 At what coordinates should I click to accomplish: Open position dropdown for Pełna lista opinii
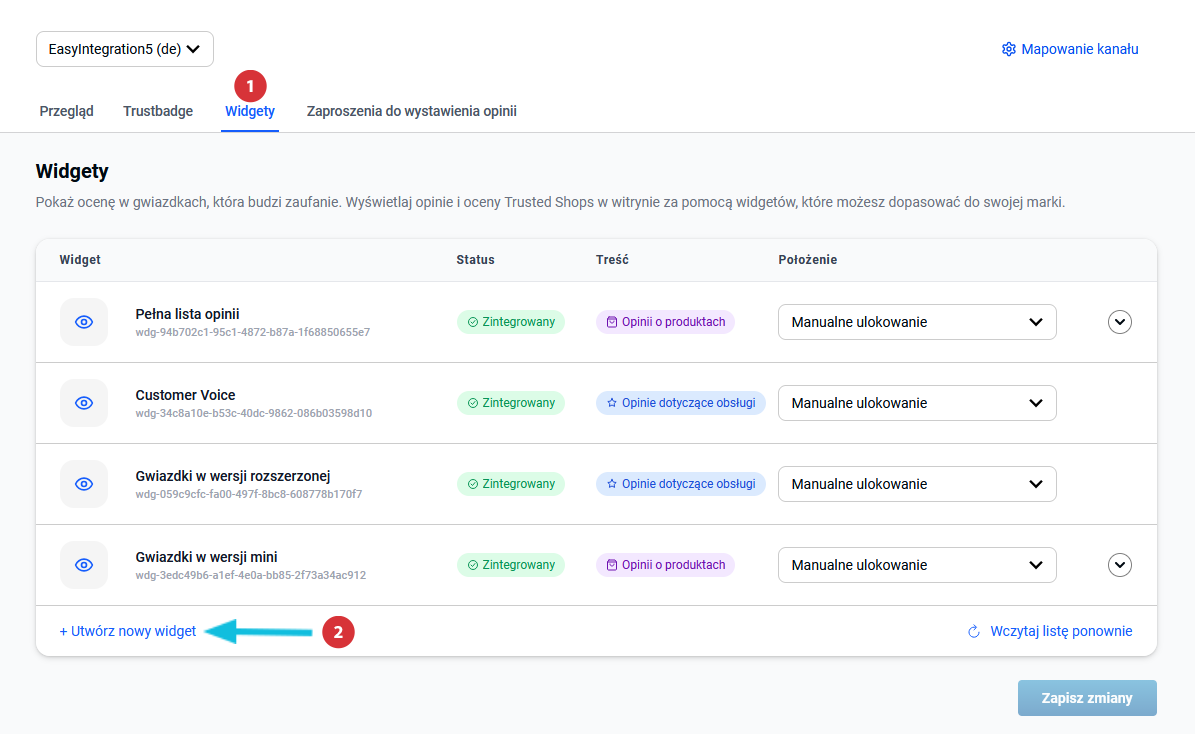(916, 322)
